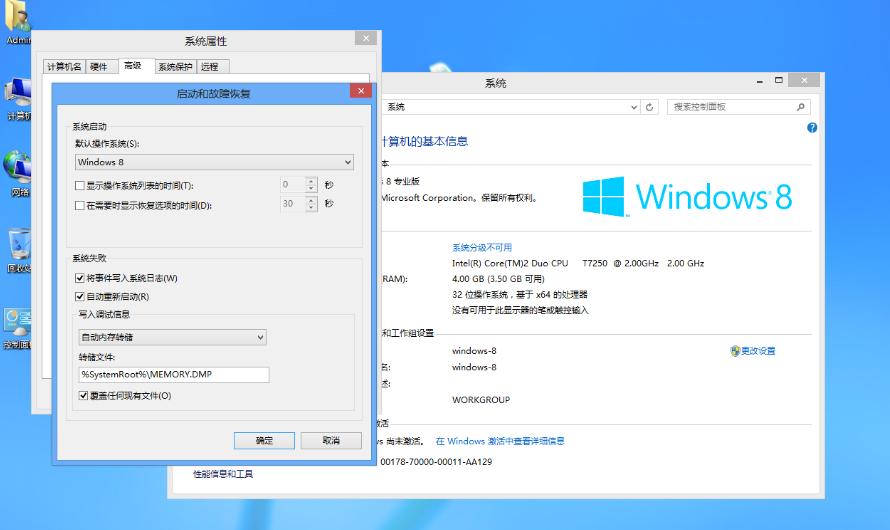Click the refresh icon in System window
Screen dimensions: 890x530
(649, 107)
